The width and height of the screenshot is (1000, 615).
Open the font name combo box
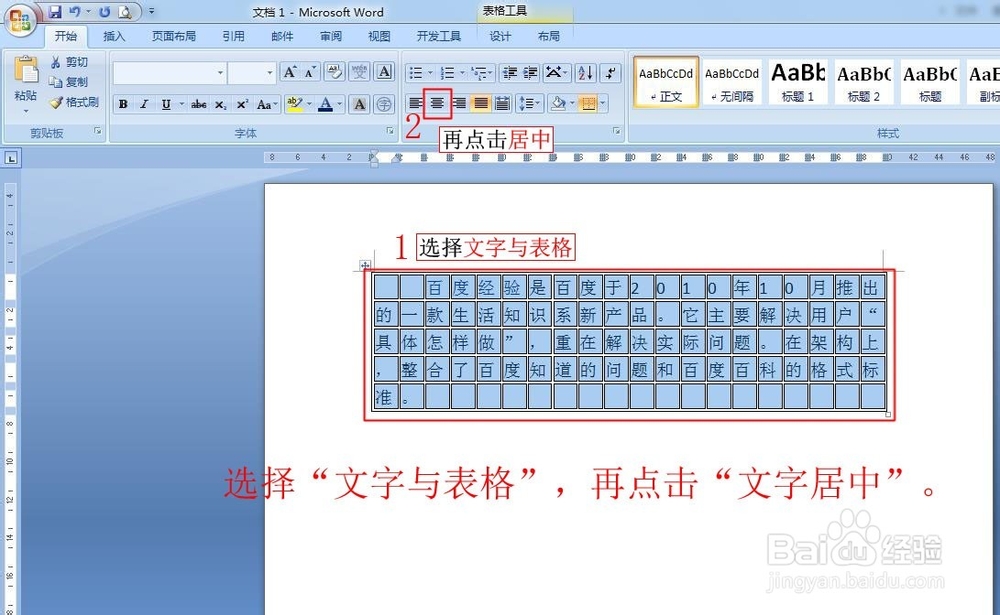(x=169, y=73)
